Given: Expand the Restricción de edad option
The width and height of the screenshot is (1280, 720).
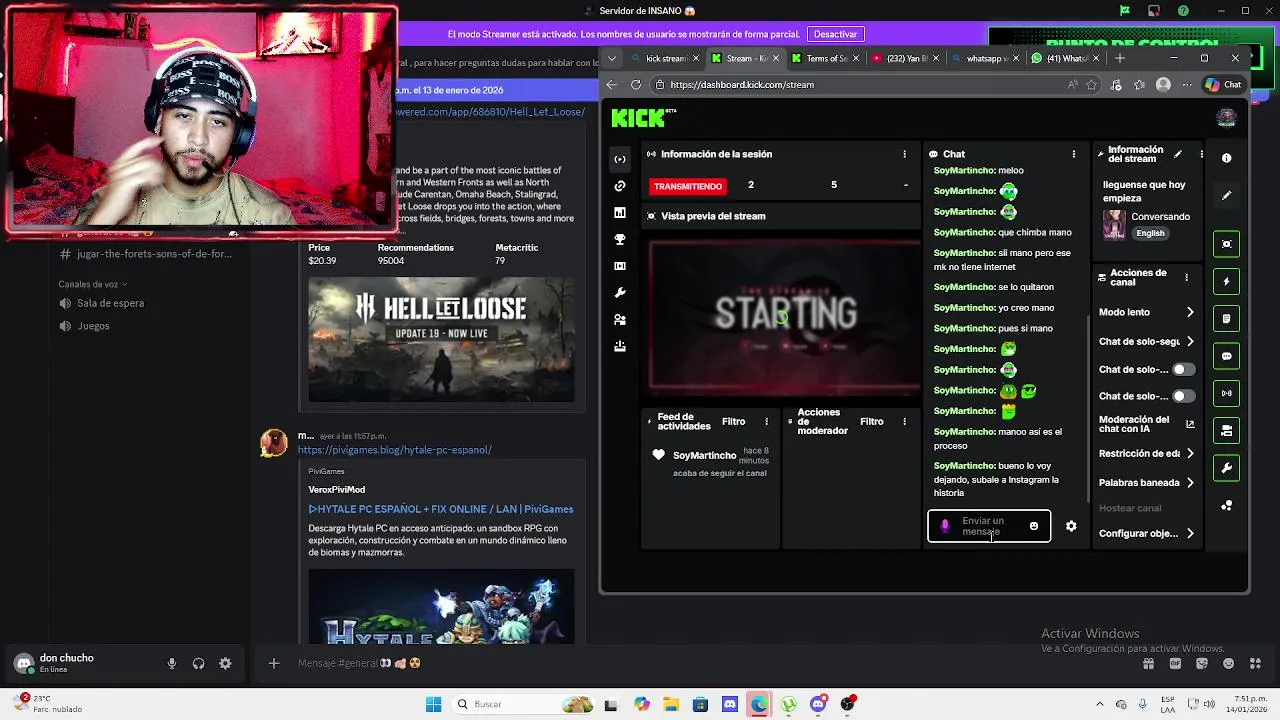Looking at the screenshot, I should click(1147, 453).
